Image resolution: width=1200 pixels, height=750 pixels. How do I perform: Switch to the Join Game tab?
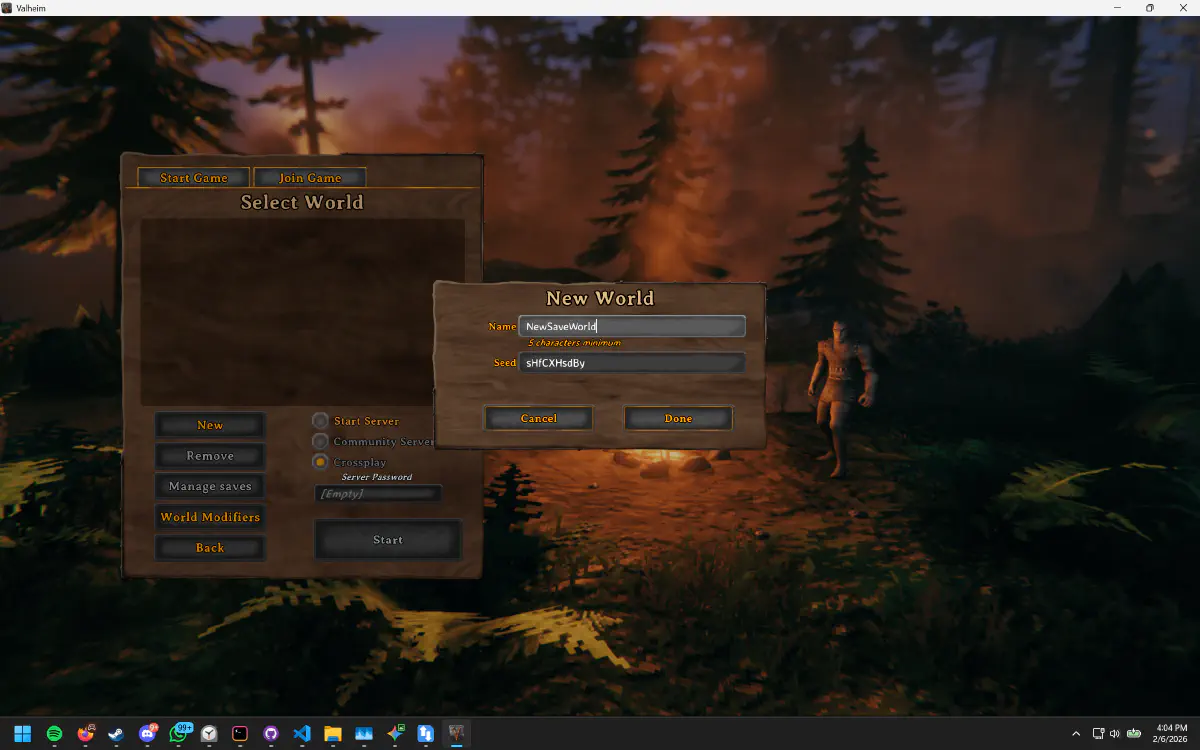tap(310, 178)
